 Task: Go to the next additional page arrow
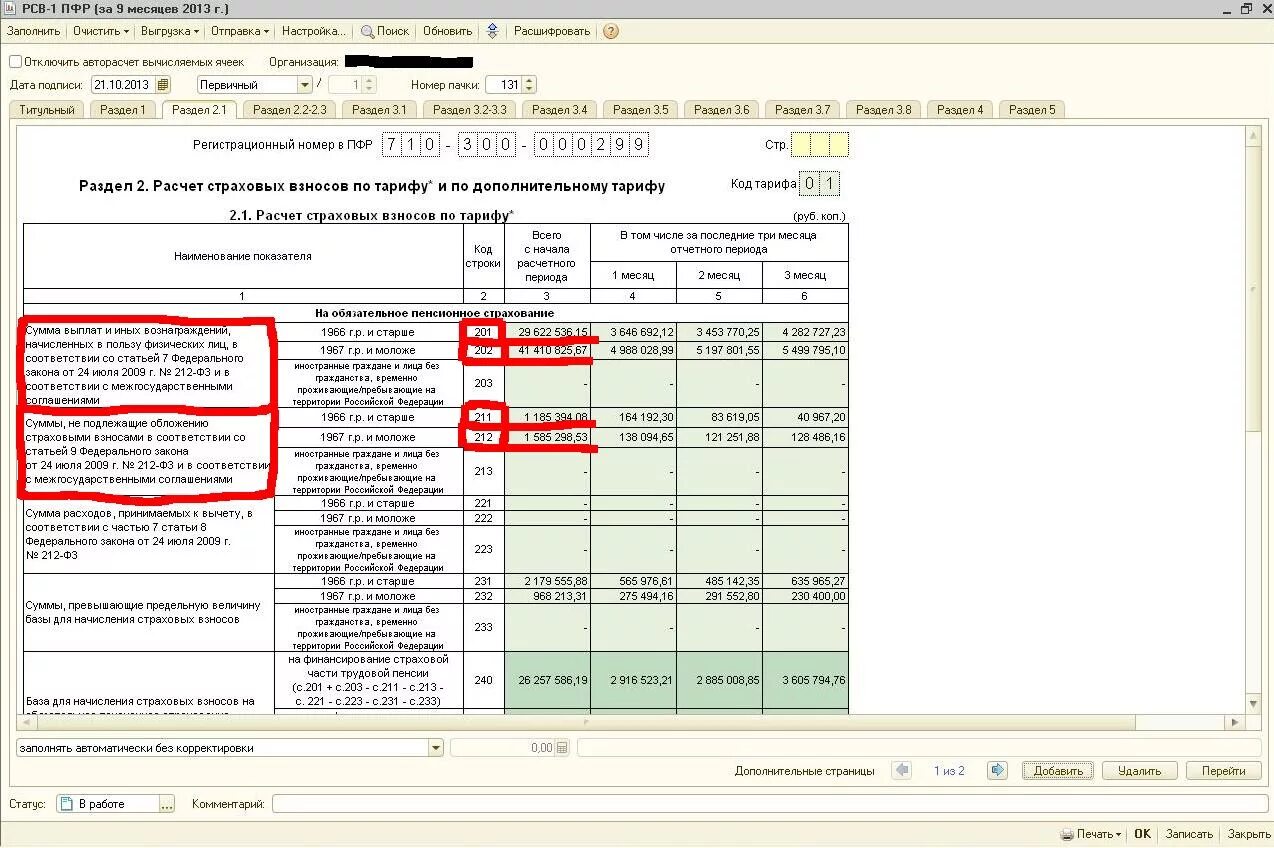(997, 770)
